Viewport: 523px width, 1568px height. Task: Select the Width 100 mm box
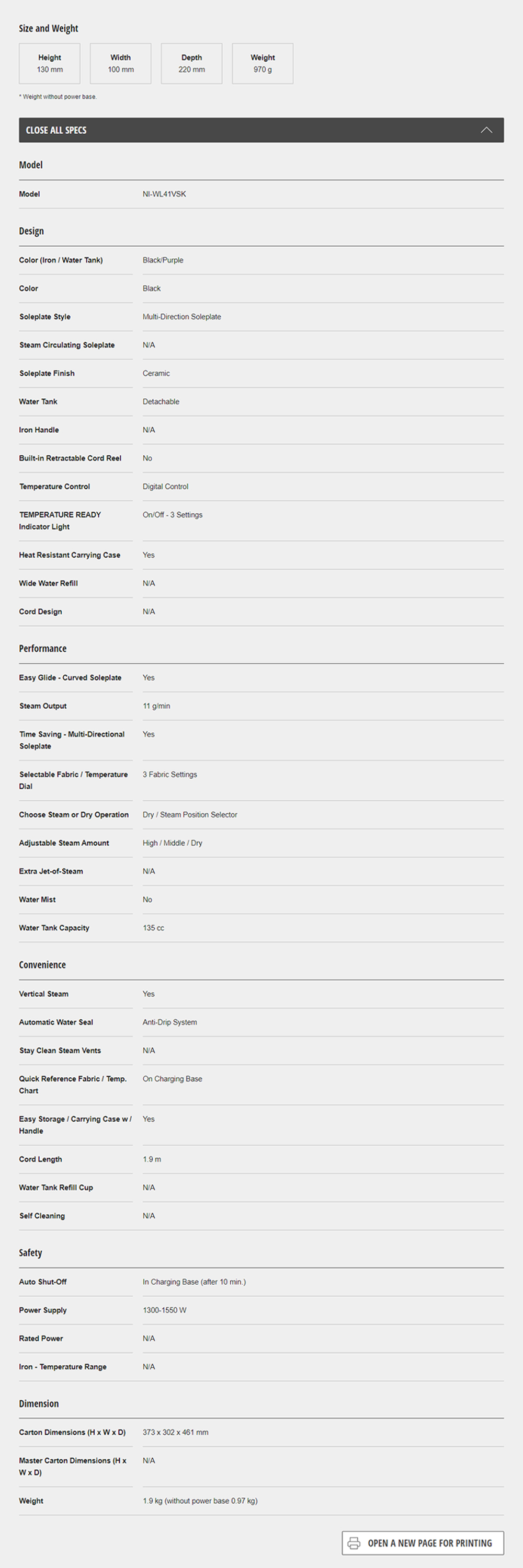121,63
